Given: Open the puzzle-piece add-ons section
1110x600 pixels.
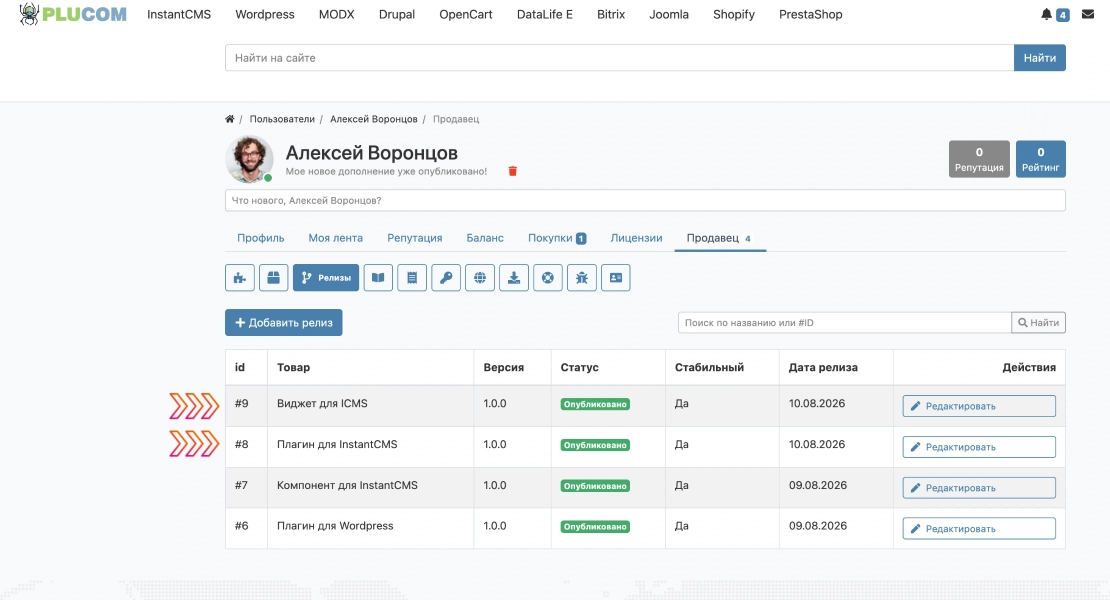Looking at the screenshot, I should 240,277.
